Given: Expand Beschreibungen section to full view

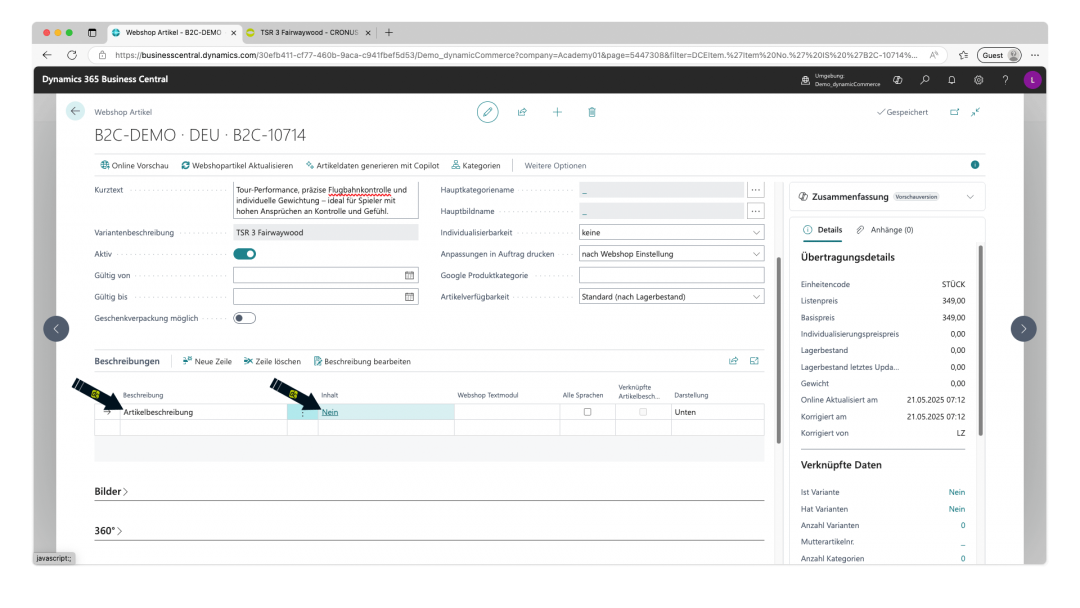Looking at the screenshot, I should [x=755, y=361].
